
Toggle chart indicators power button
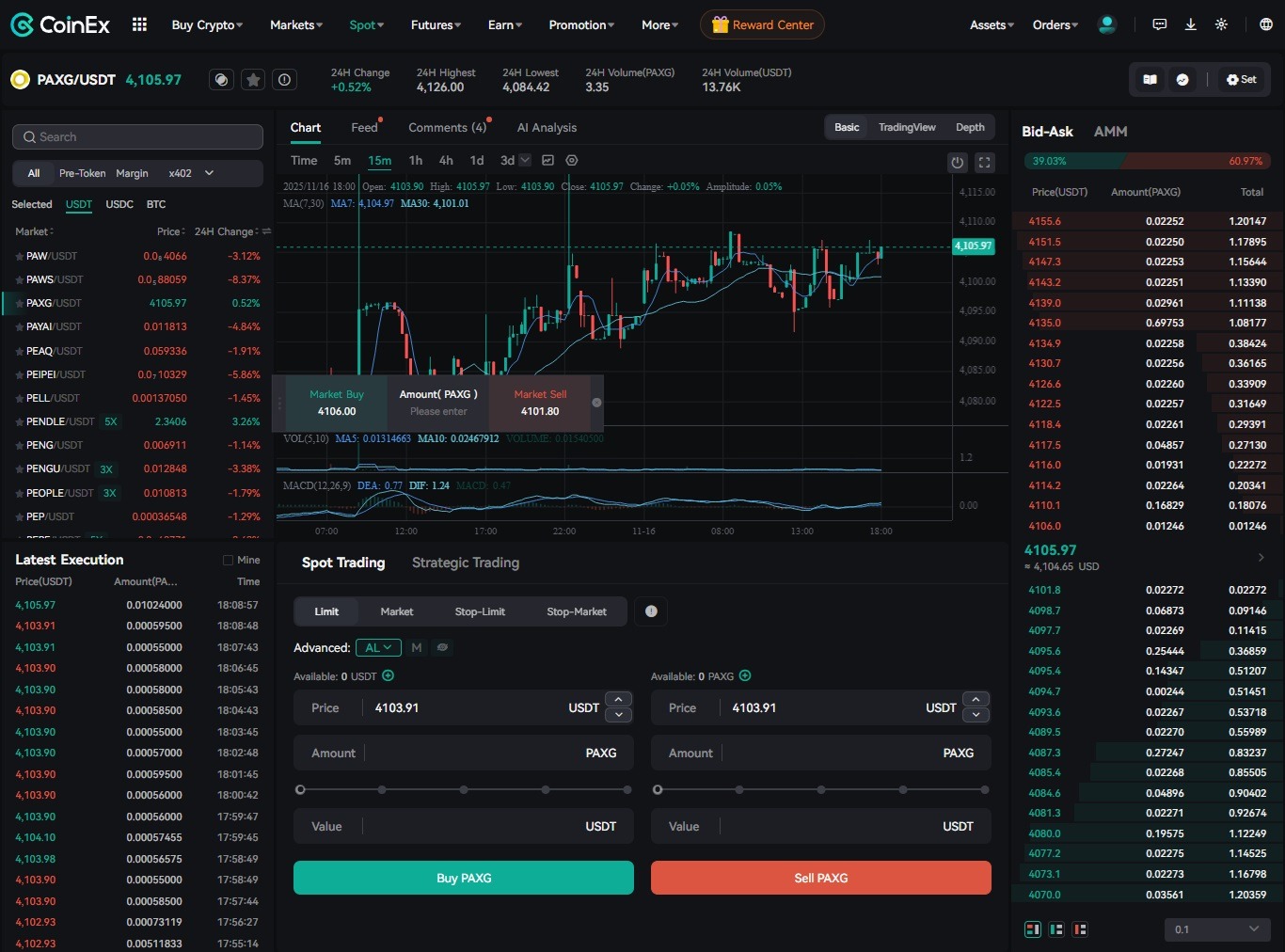[957, 162]
